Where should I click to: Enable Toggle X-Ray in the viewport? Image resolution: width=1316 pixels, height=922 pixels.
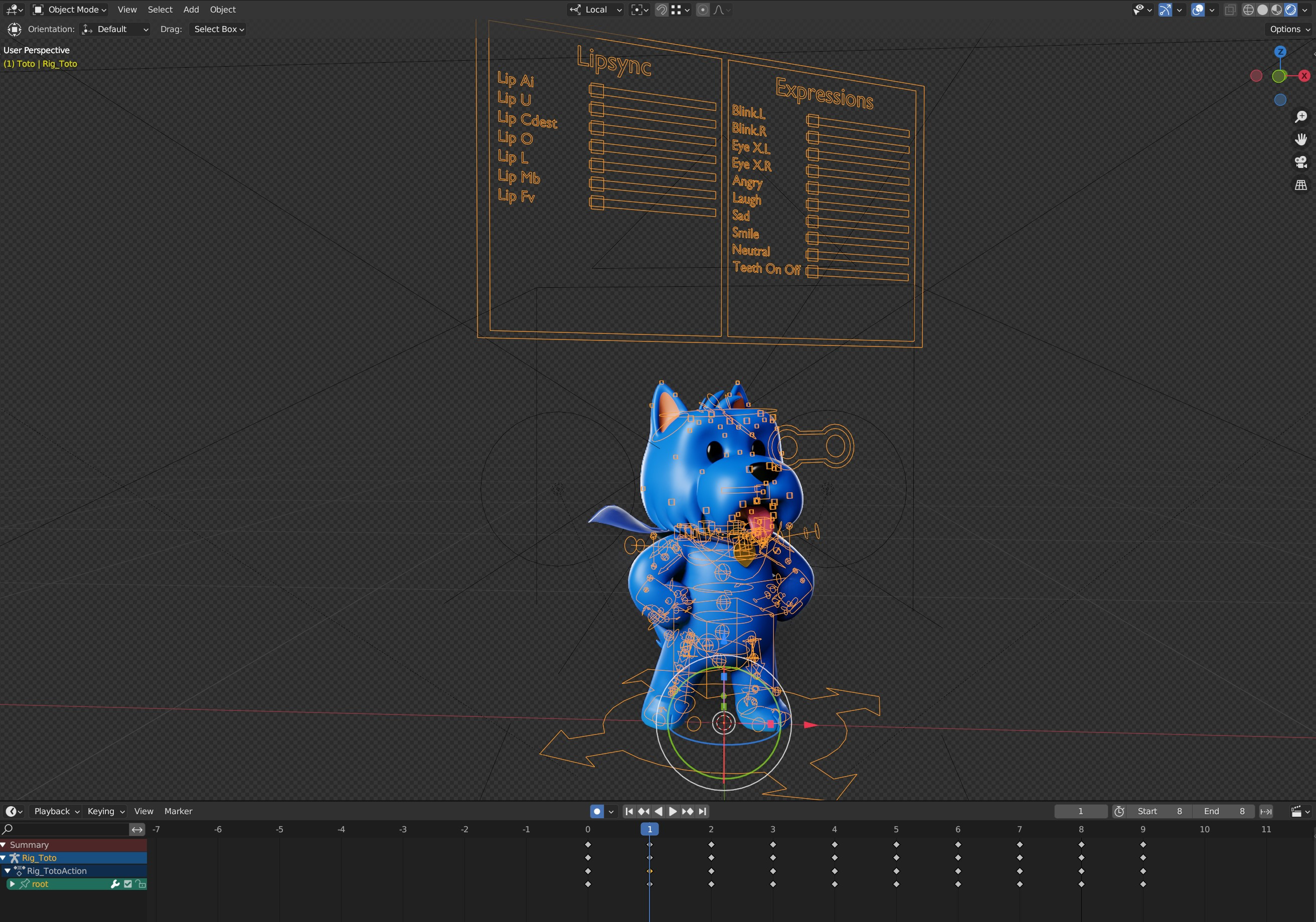(x=1229, y=10)
